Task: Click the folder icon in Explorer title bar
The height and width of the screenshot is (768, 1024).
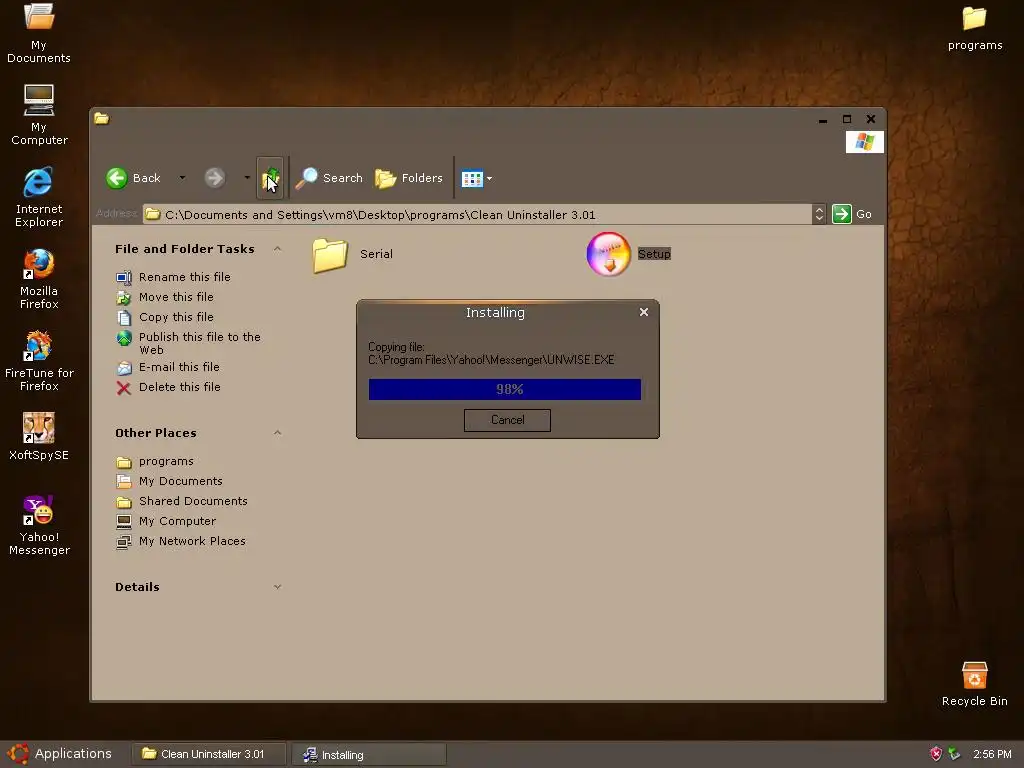Action: click(102, 118)
